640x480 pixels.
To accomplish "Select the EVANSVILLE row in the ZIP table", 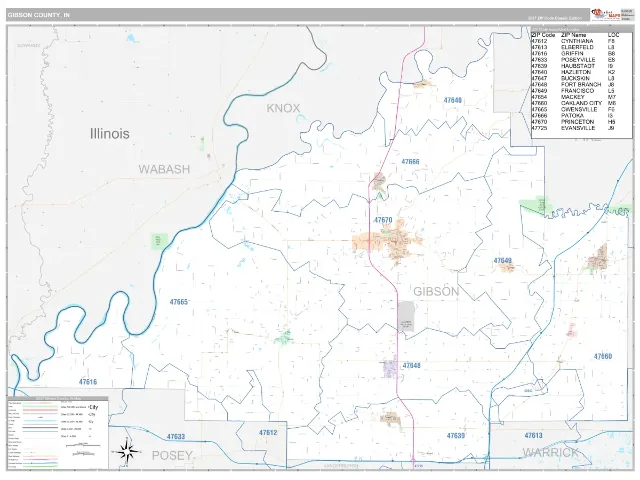I will (x=573, y=128).
